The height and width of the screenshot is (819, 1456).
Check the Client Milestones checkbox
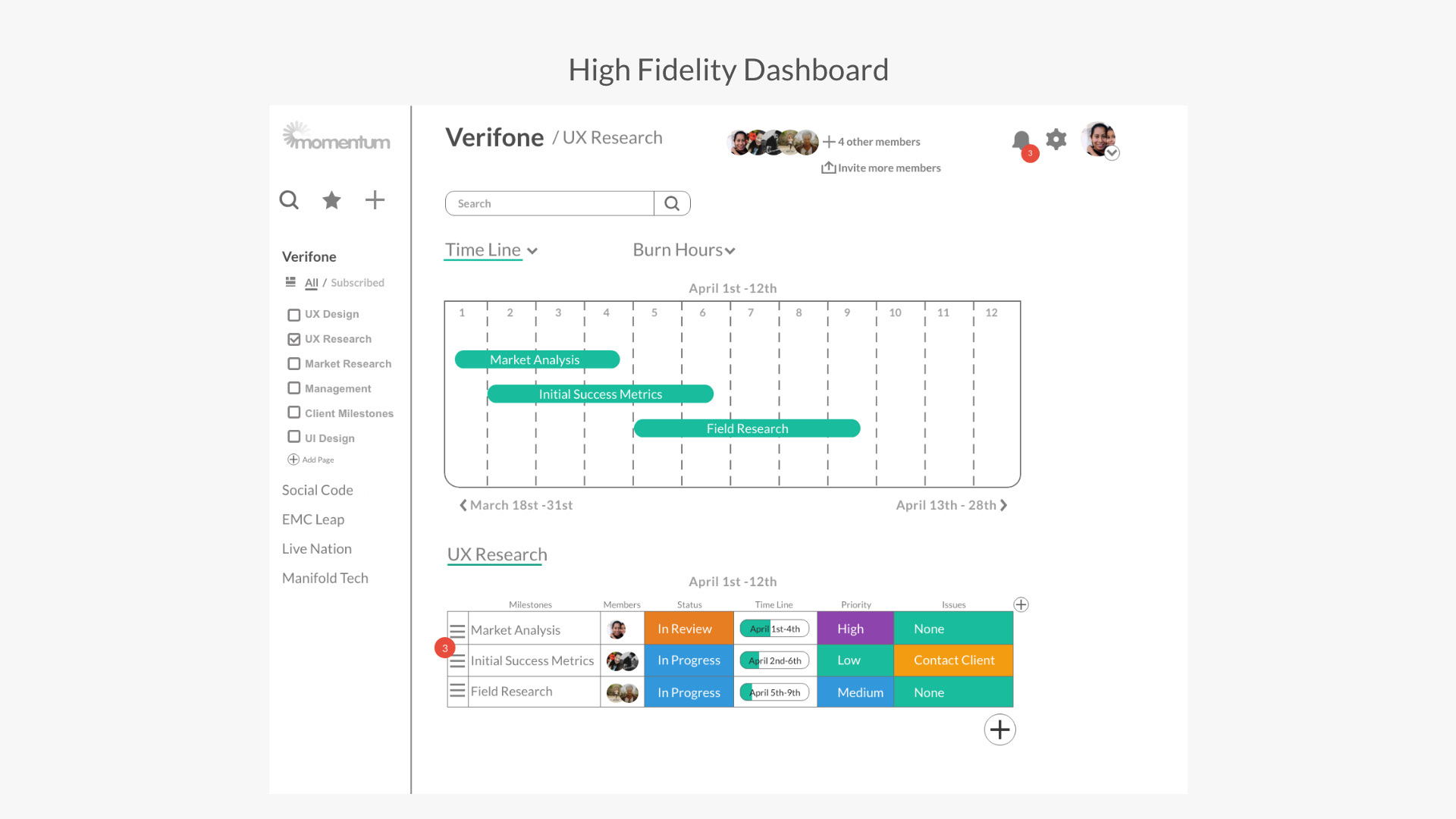[294, 413]
